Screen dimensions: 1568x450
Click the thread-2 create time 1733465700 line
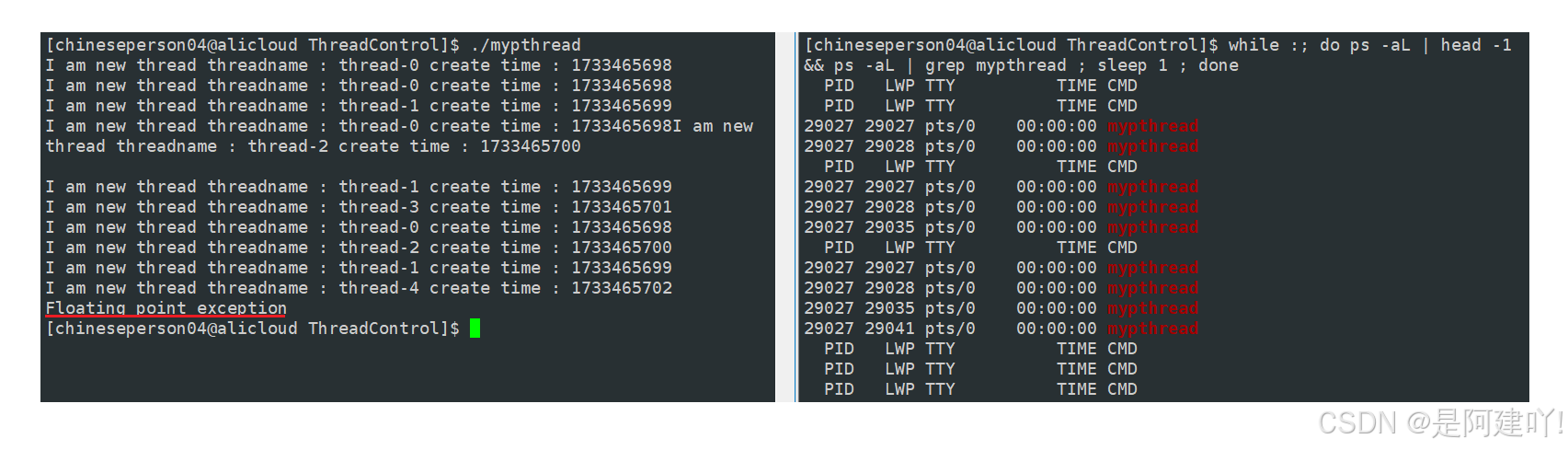point(359,248)
